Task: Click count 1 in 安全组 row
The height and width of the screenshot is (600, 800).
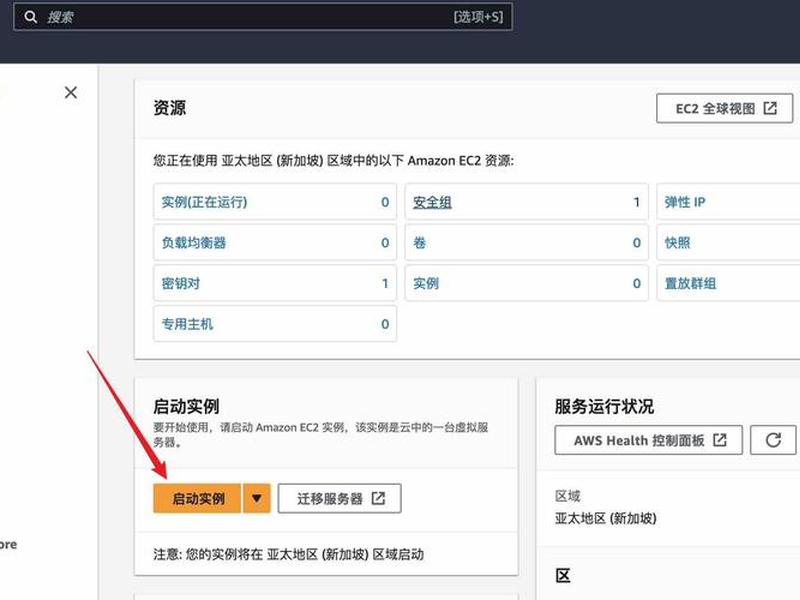Action: tap(636, 202)
